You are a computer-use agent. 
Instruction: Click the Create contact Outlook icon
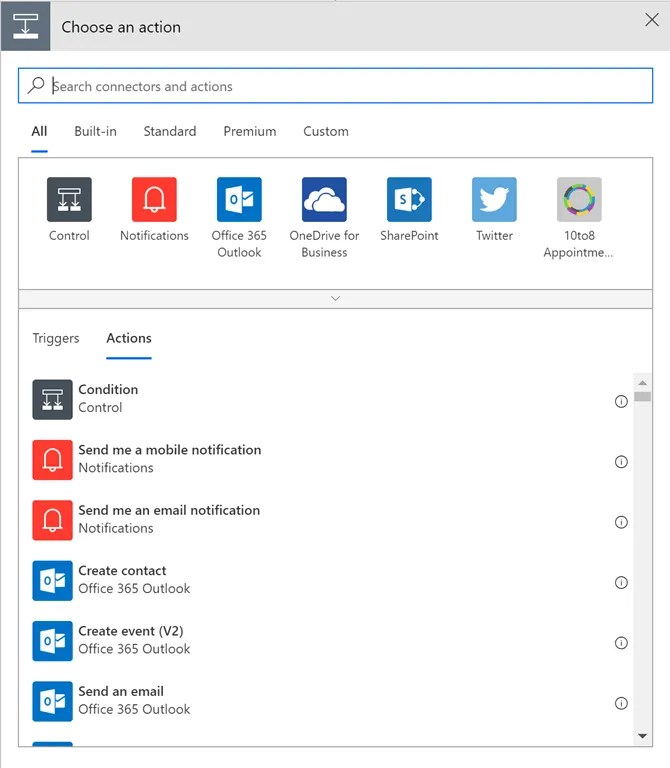pyautogui.click(x=52, y=581)
